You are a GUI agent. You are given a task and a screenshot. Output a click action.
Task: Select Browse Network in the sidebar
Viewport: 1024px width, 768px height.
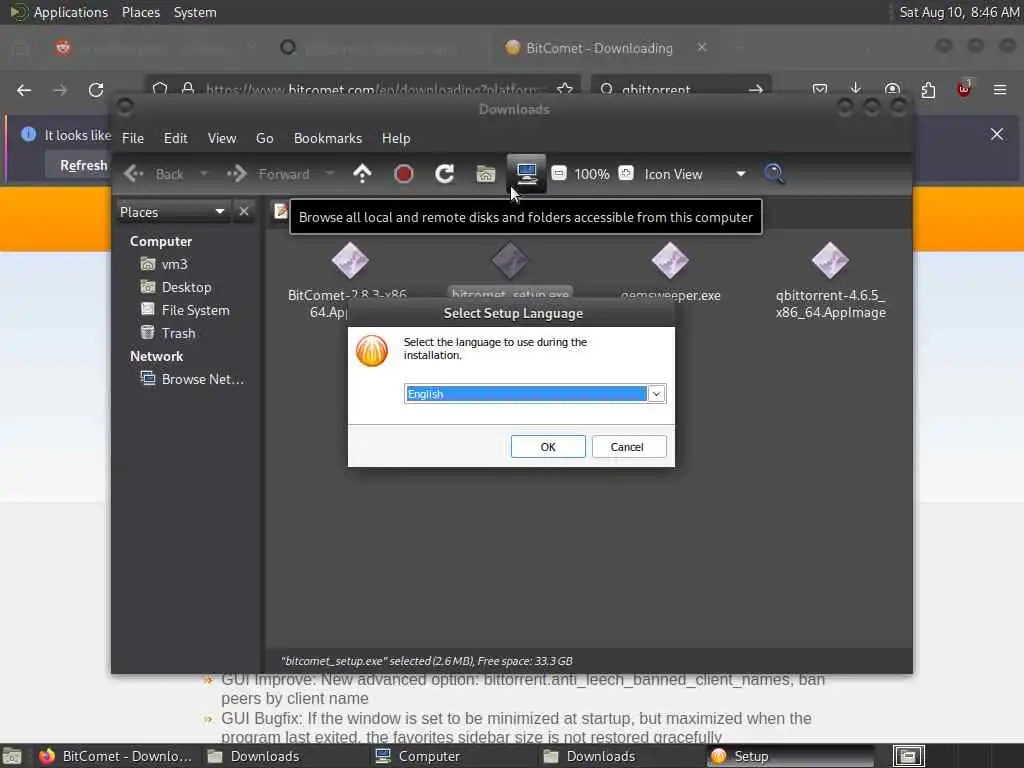tap(193, 379)
